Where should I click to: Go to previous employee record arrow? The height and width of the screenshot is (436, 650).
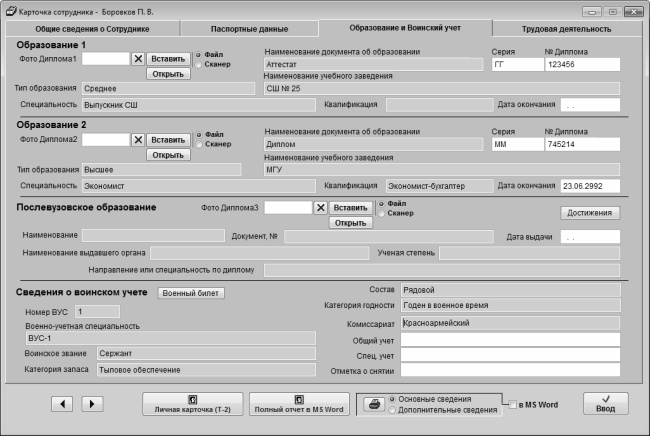point(63,403)
